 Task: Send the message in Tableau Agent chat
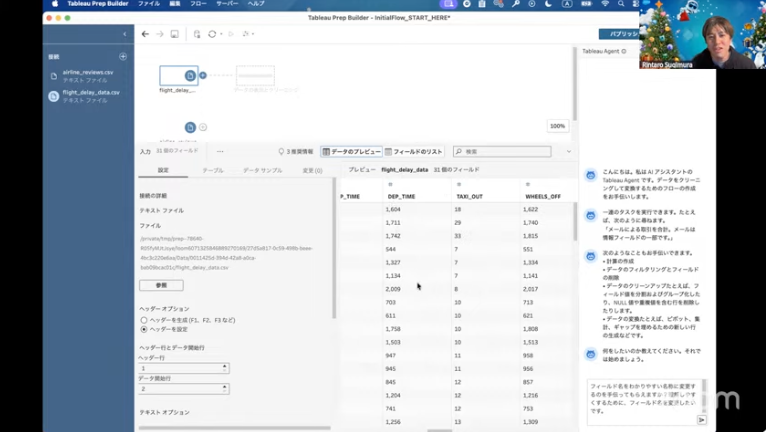(x=702, y=420)
